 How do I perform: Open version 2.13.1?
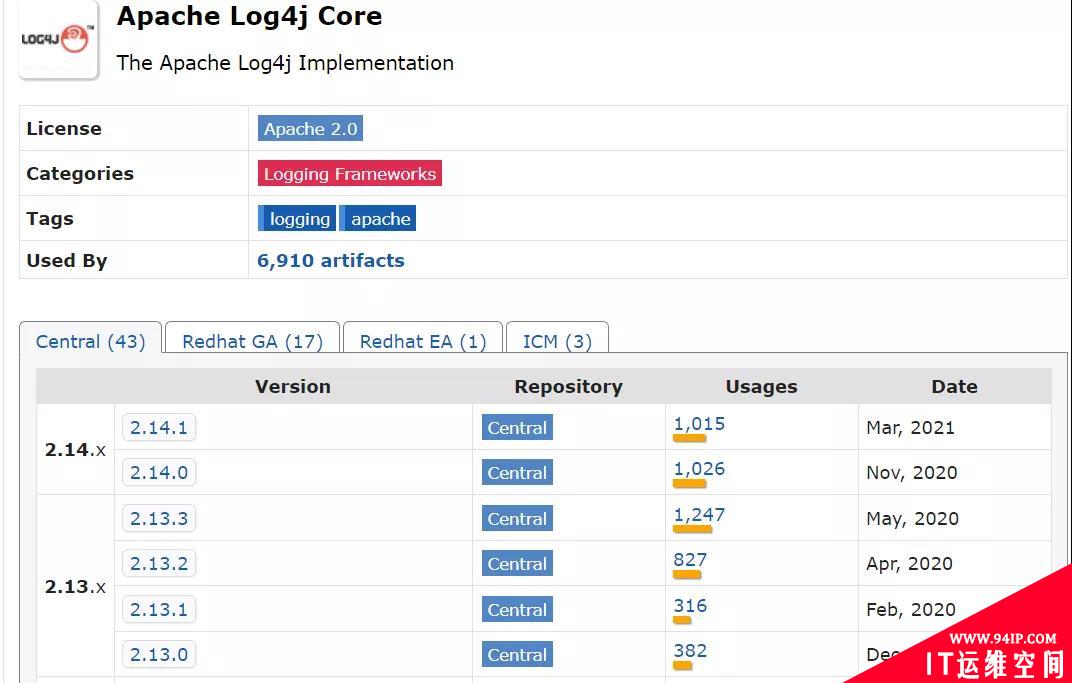click(x=159, y=609)
